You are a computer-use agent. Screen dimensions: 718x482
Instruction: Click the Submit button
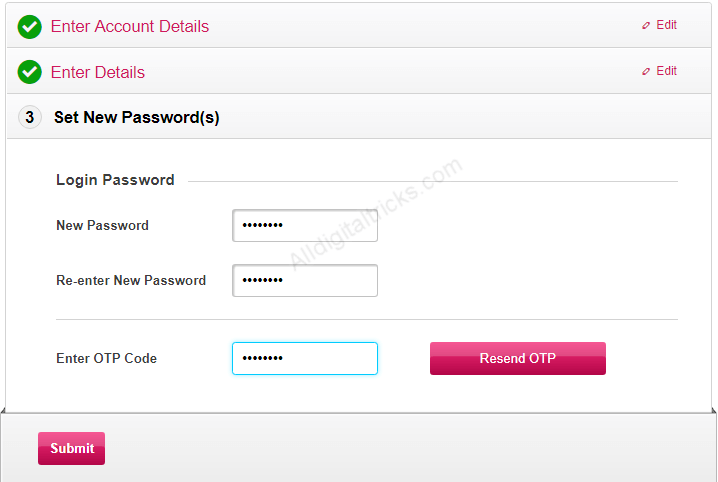click(71, 448)
